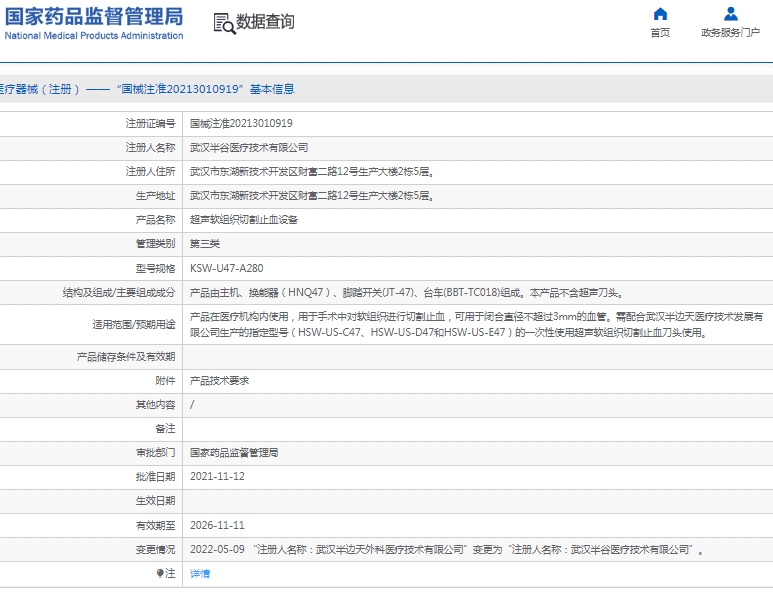Click the approval date 2021-11-12

(217, 477)
